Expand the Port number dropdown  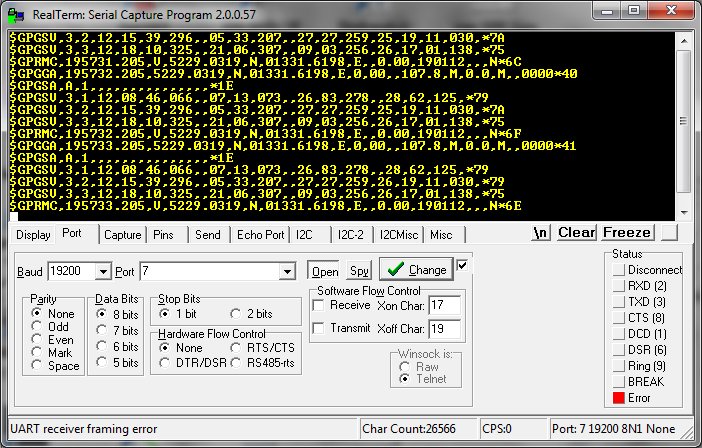click(287, 272)
